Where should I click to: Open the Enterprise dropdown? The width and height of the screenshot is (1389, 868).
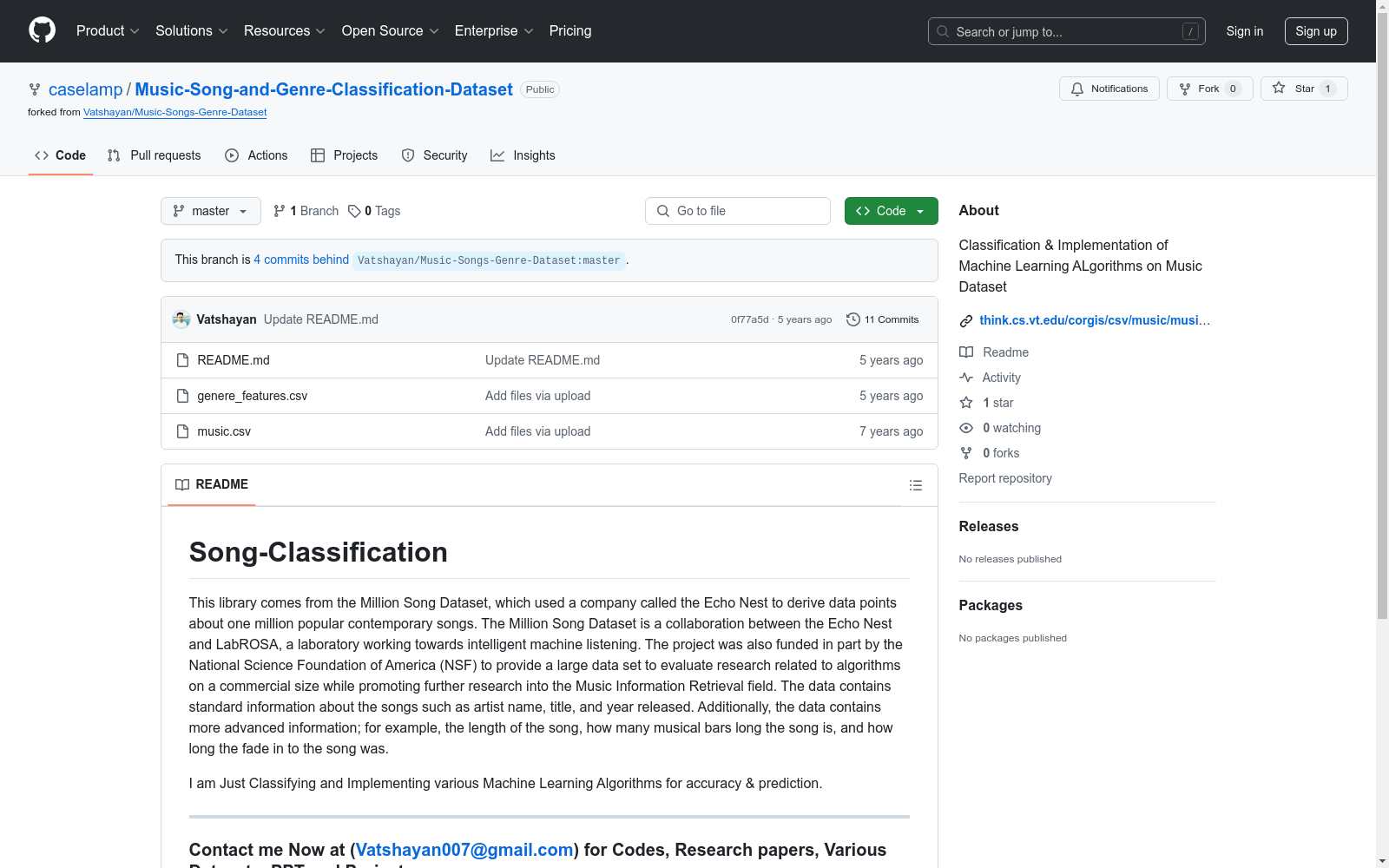tap(494, 30)
